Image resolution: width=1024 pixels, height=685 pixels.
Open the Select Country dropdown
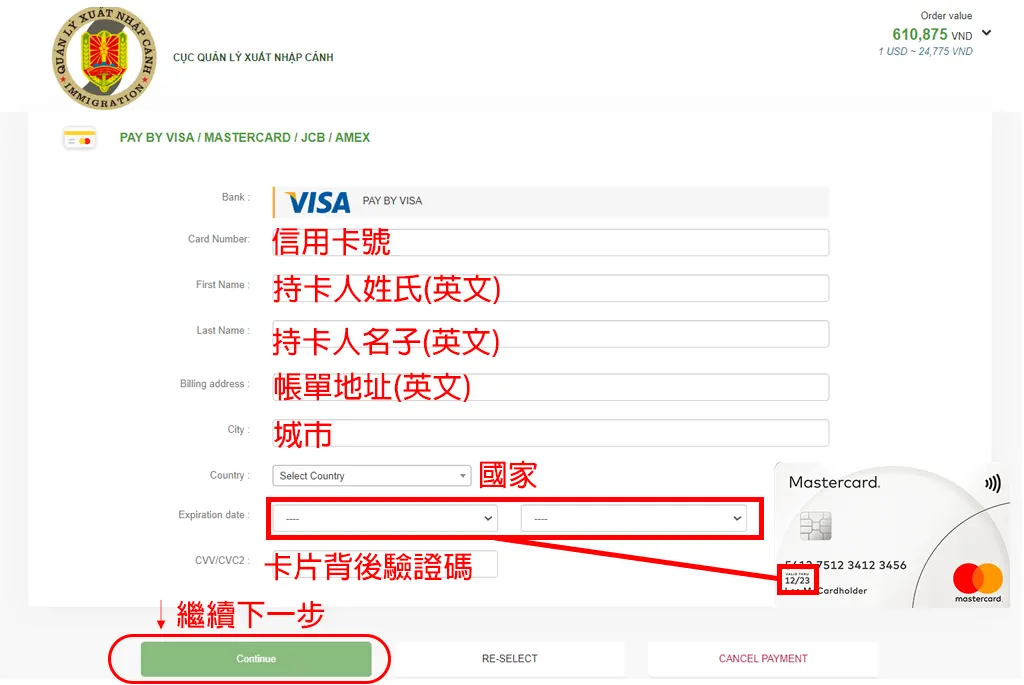[x=371, y=476]
